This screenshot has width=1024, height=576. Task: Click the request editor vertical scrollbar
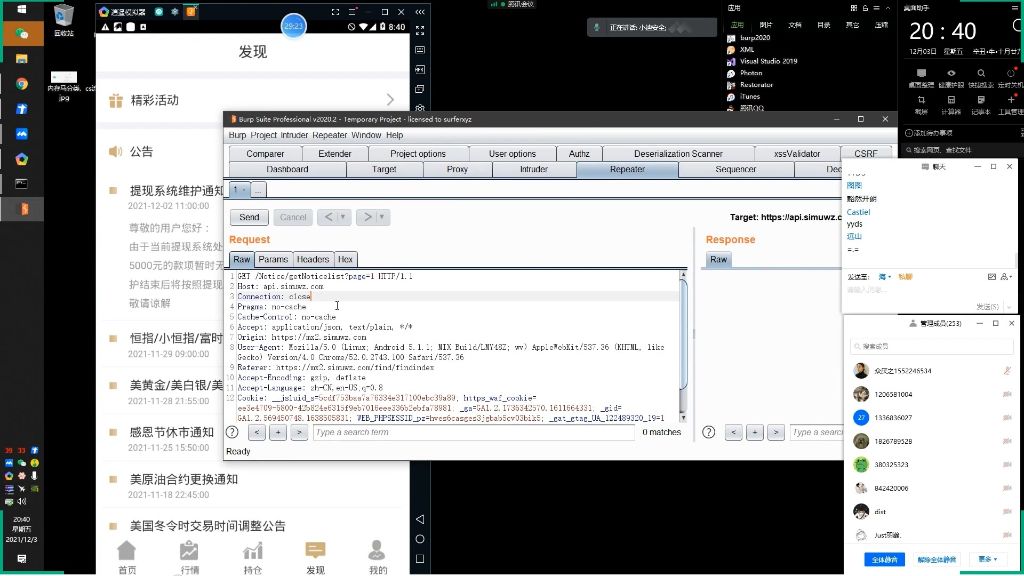683,347
